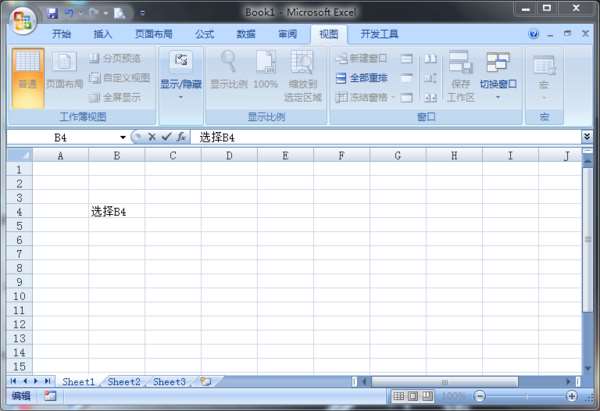
Task: Click the Split window icon
Action: coord(406,59)
